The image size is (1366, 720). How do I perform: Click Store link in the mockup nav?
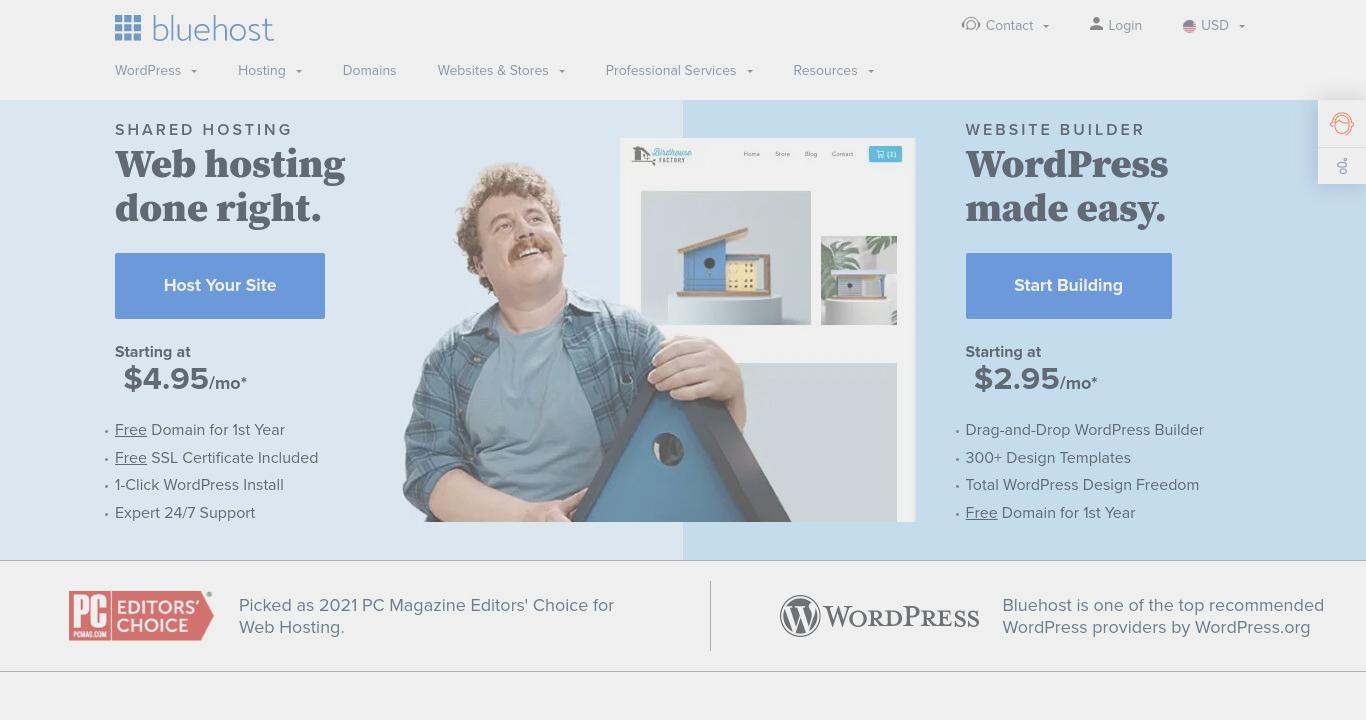tap(782, 154)
